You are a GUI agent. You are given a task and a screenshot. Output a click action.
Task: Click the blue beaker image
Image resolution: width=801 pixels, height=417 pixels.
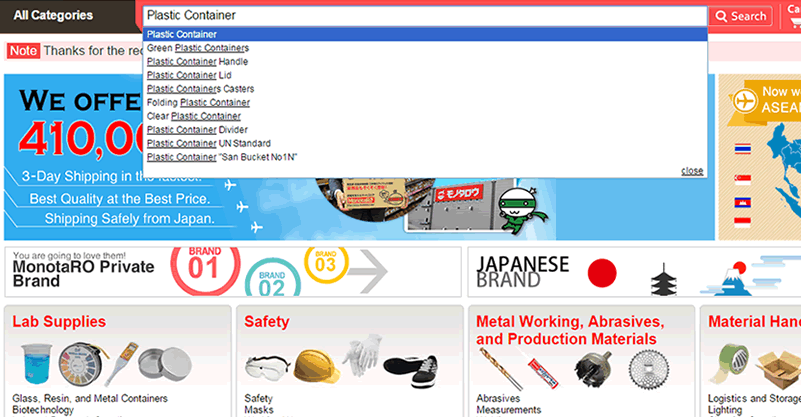coord(36,363)
